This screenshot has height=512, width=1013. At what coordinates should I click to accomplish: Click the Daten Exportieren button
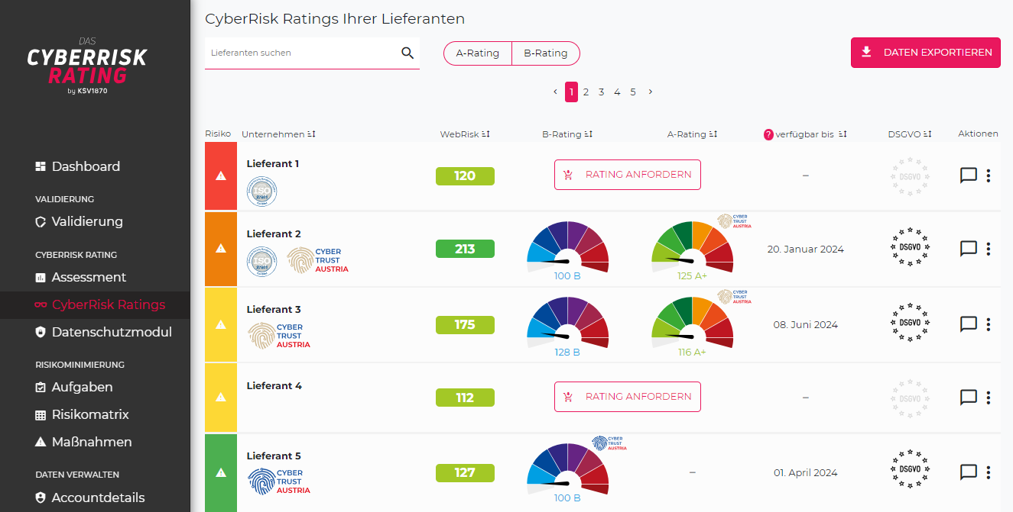[925, 53]
